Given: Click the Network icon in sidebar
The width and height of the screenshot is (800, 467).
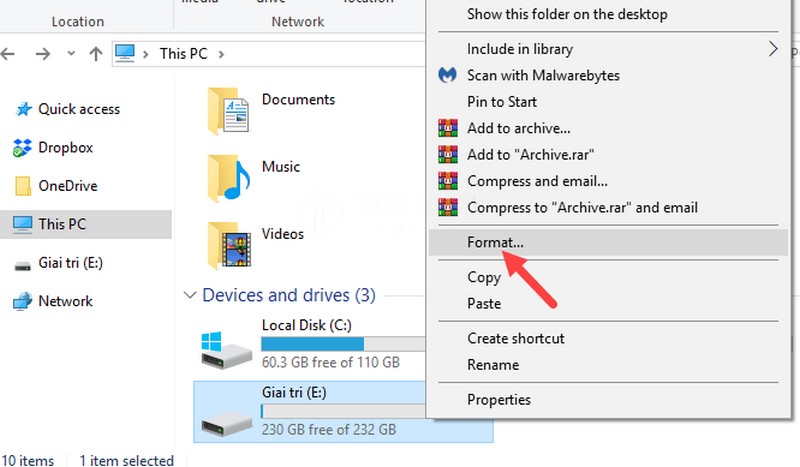Looking at the screenshot, I should (22, 302).
